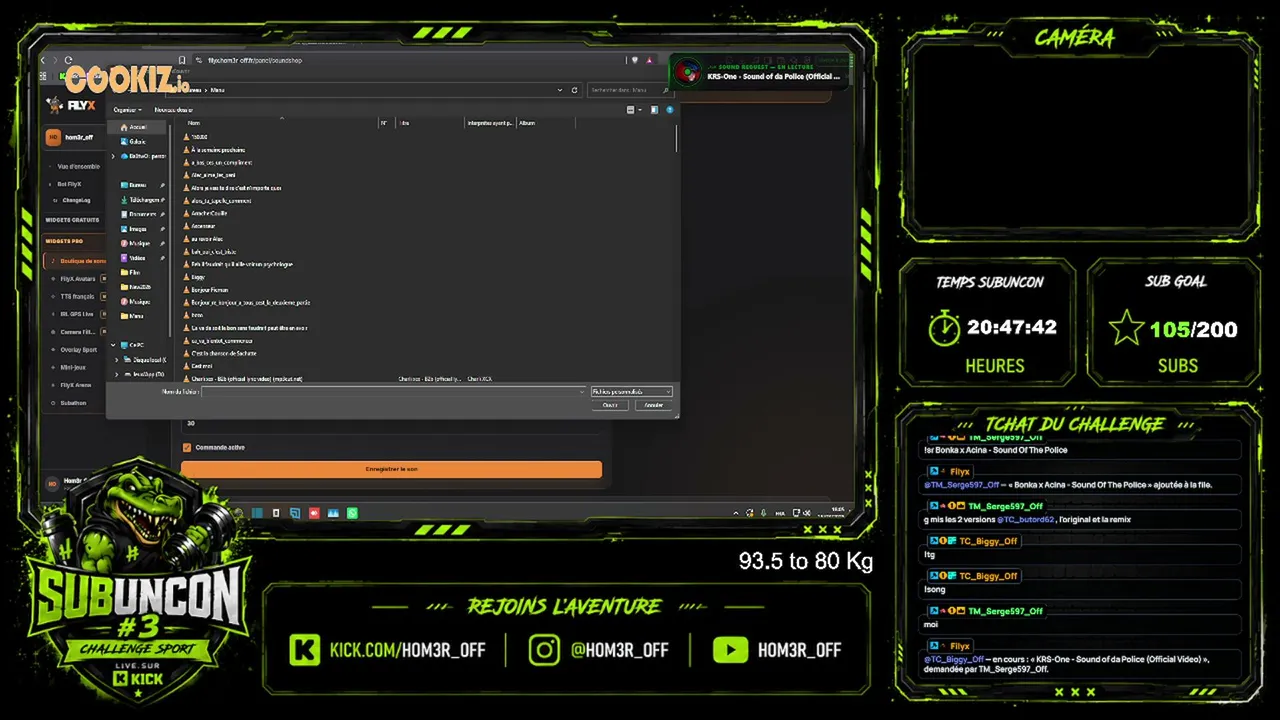
Task: Open Bot FlyX in the sidebar
Action: click(69, 184)
